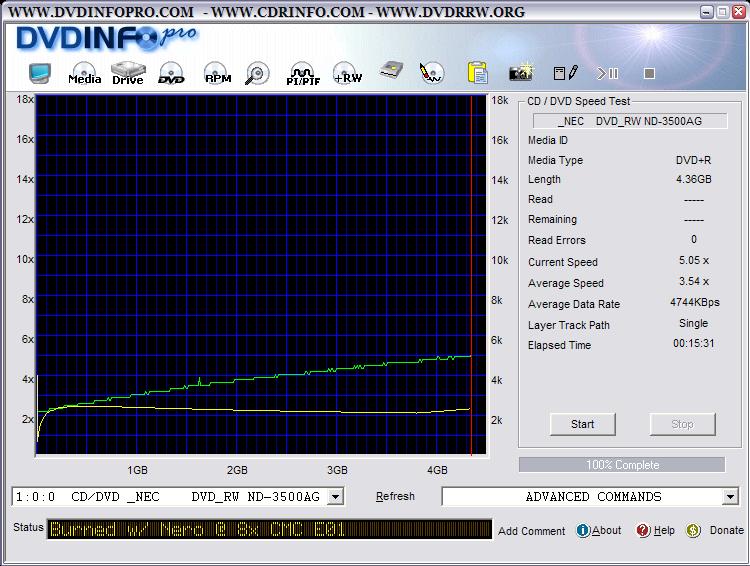
Task: Click Add Comment
Action: (x=531, y=531)
